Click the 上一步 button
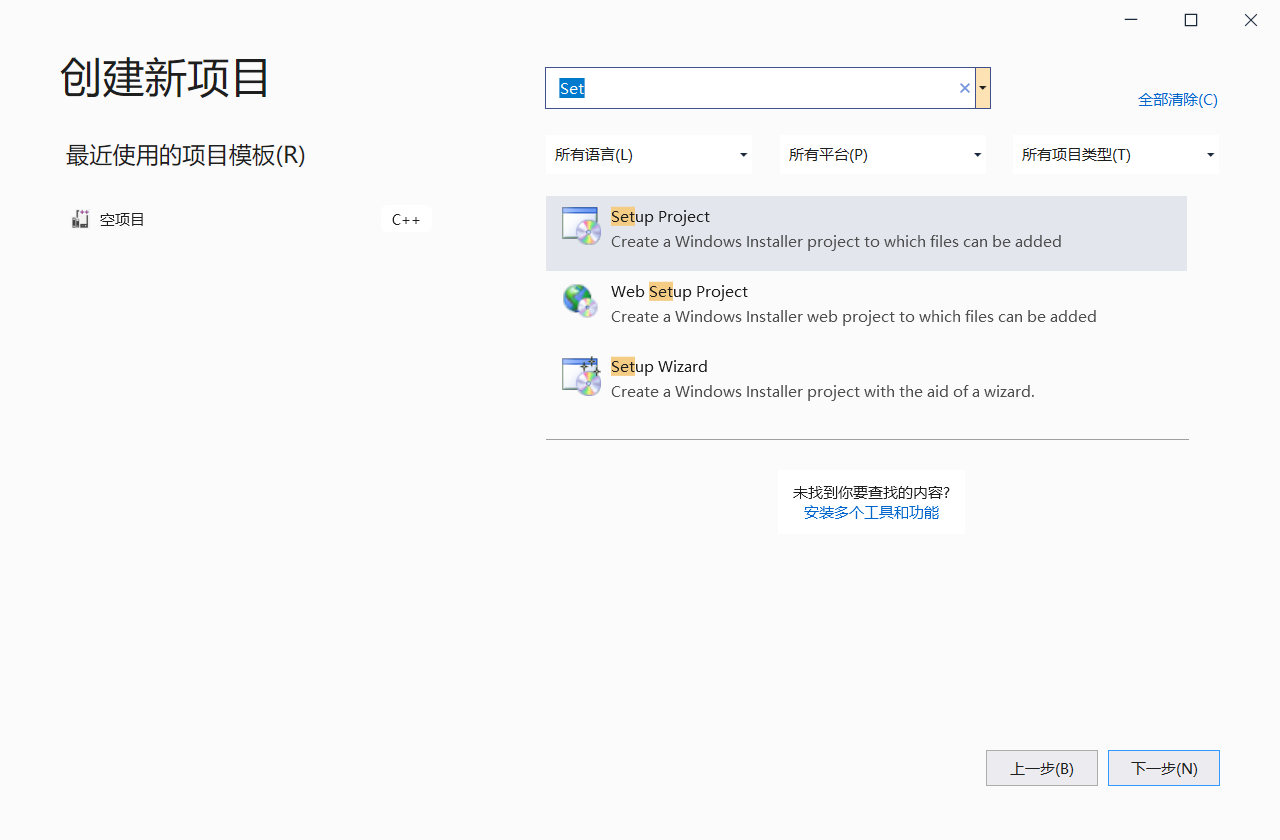 click(x=1041, y=768)
